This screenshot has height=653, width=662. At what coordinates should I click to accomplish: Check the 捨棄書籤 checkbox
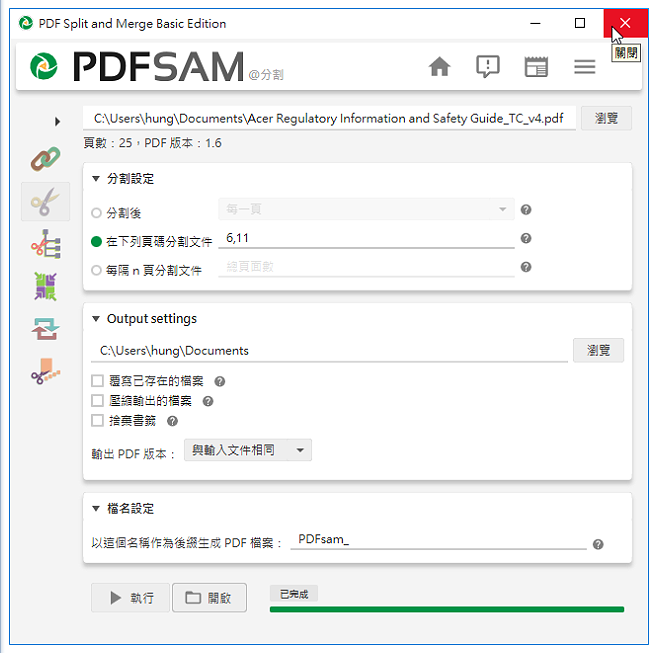pyautogui.click(x=98, y=420)
